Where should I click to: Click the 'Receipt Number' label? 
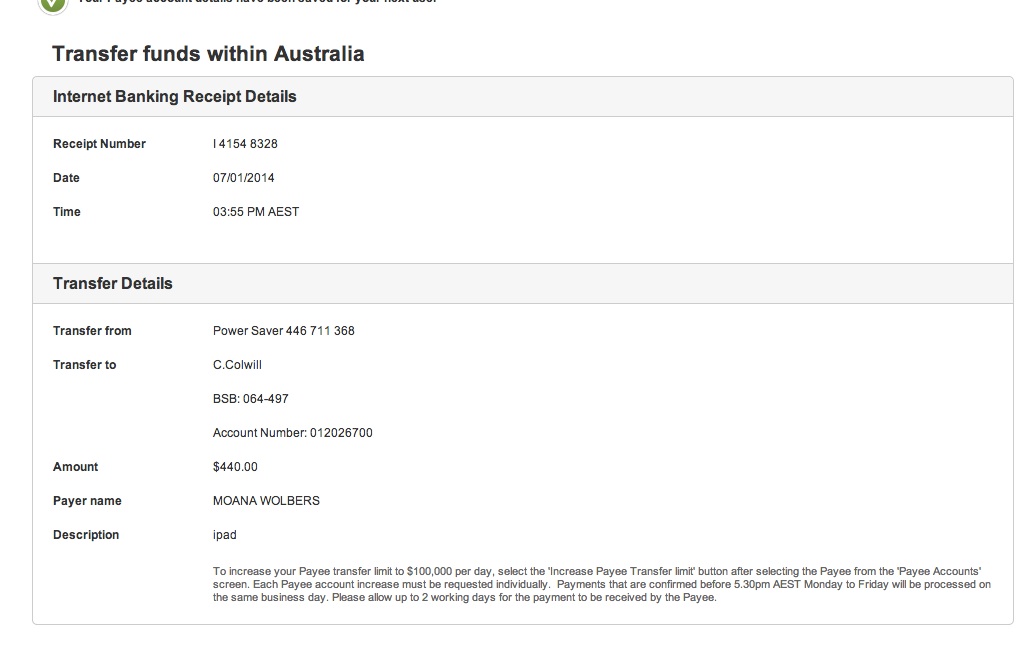(99, 144)
